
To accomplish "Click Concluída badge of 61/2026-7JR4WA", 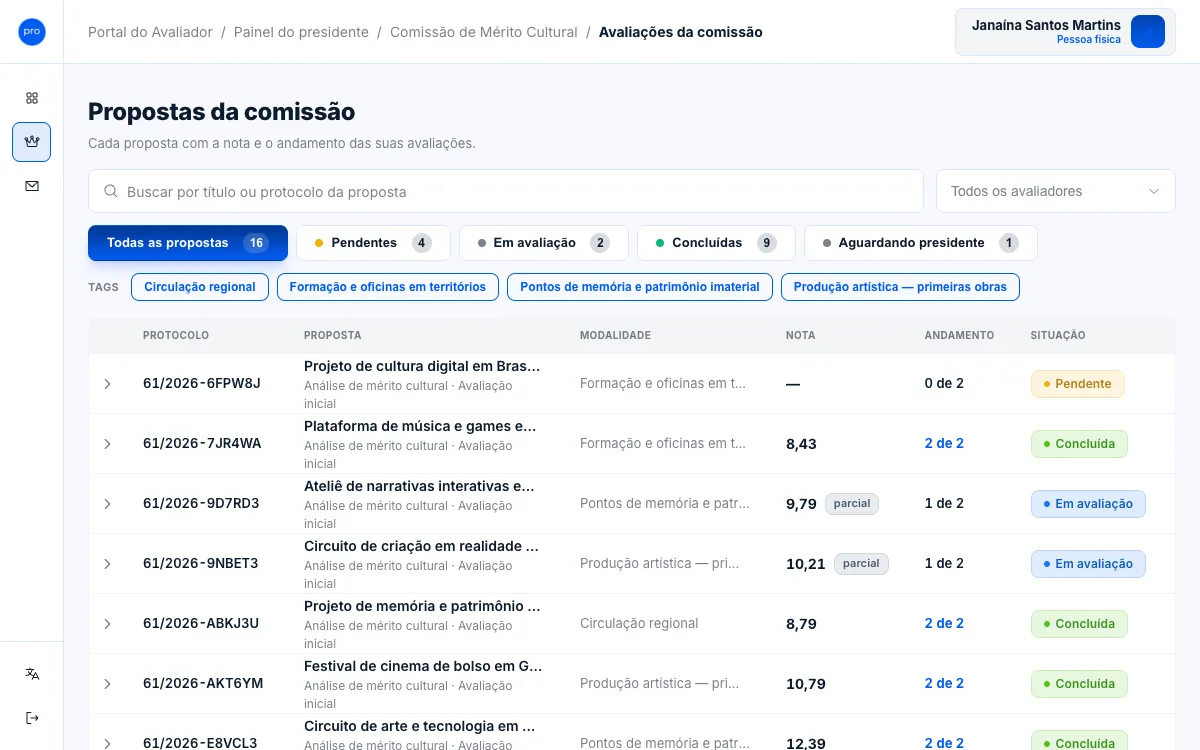I will click(x=1079, y=444).
